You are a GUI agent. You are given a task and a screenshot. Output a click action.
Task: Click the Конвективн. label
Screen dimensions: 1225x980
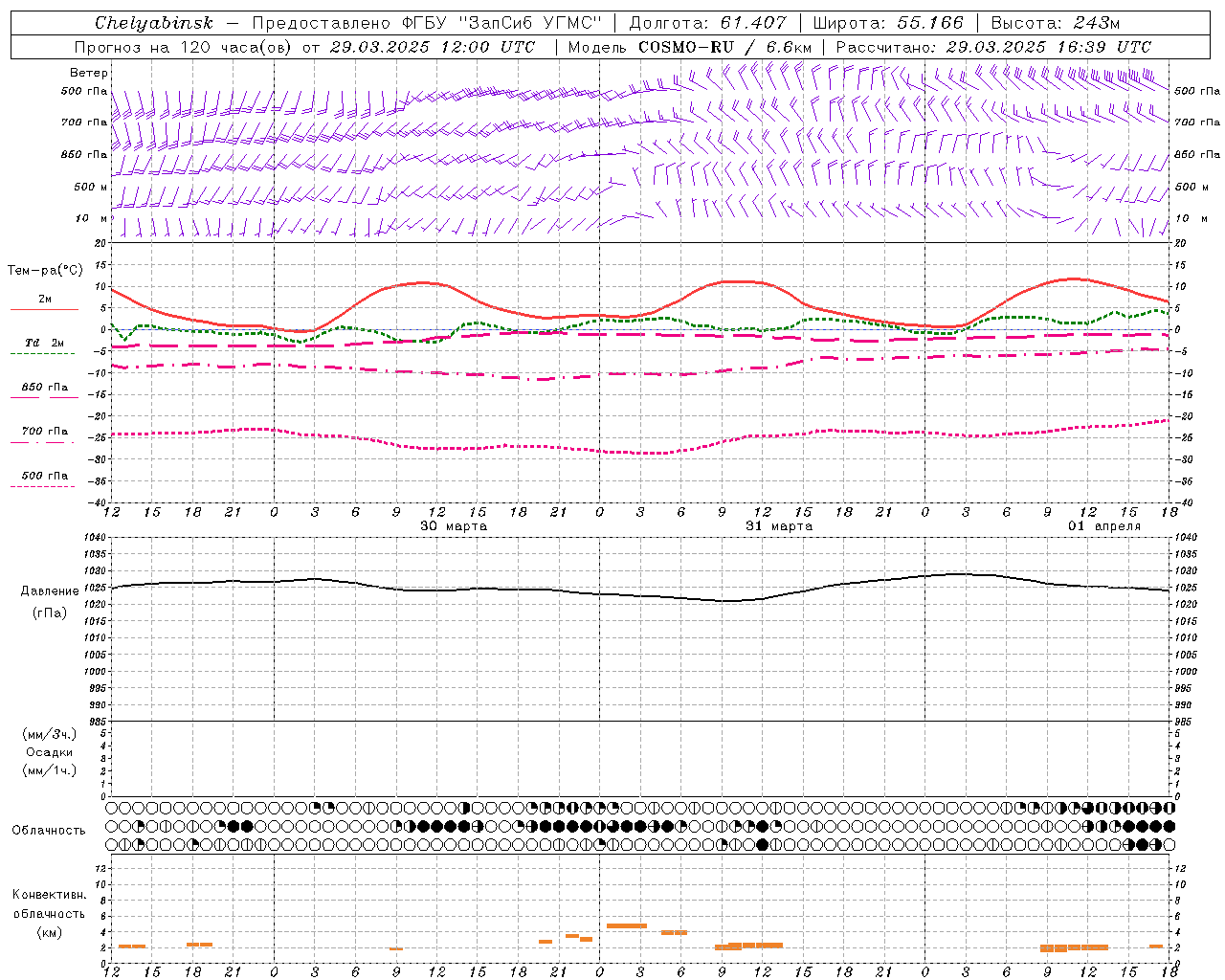click(50, 895)
